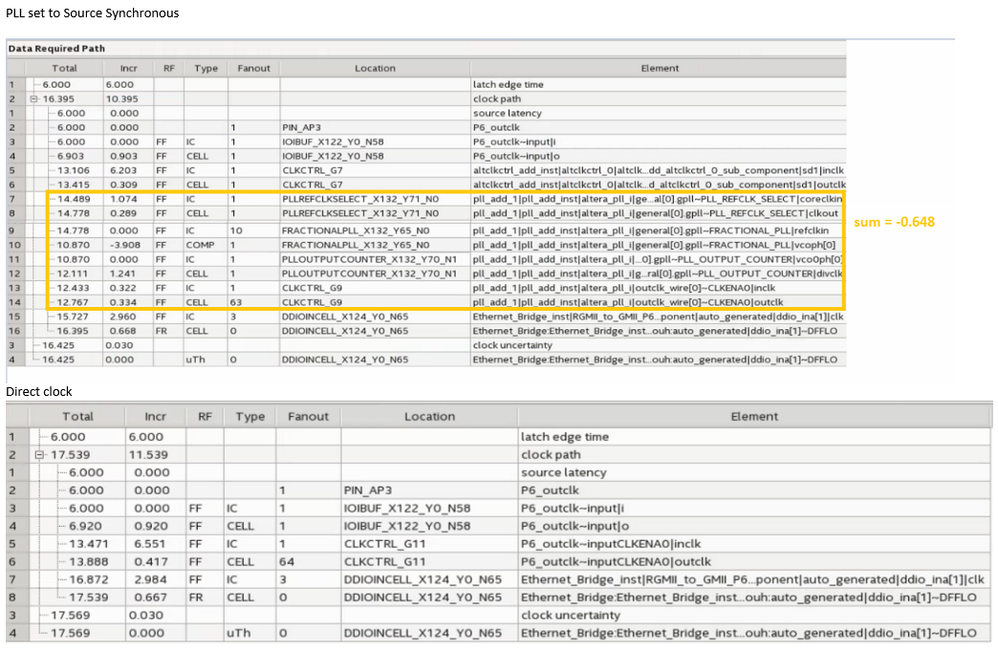Collapse the 16.395 clock path tree node

pos(32,99)
